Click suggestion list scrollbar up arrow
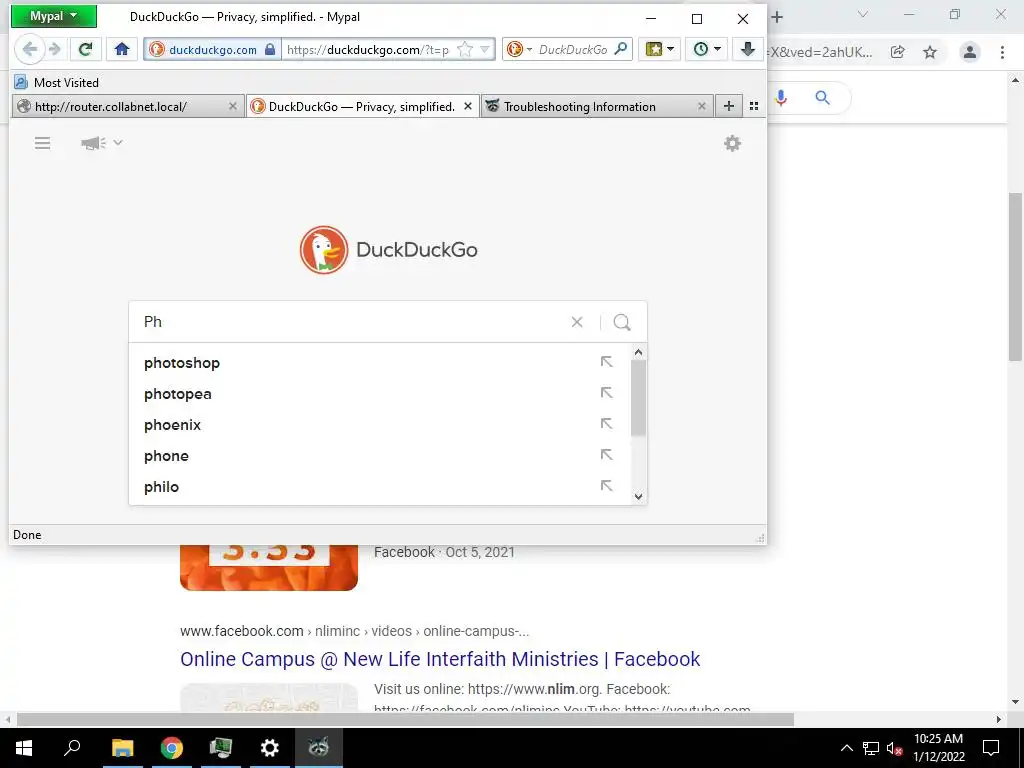 (x=639, y=352)
